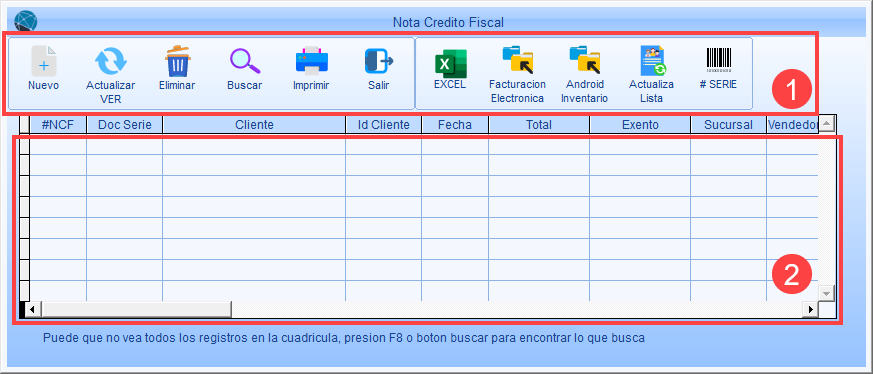Export to EXCEL icon
873x374 pixels.
pos(450,64)
